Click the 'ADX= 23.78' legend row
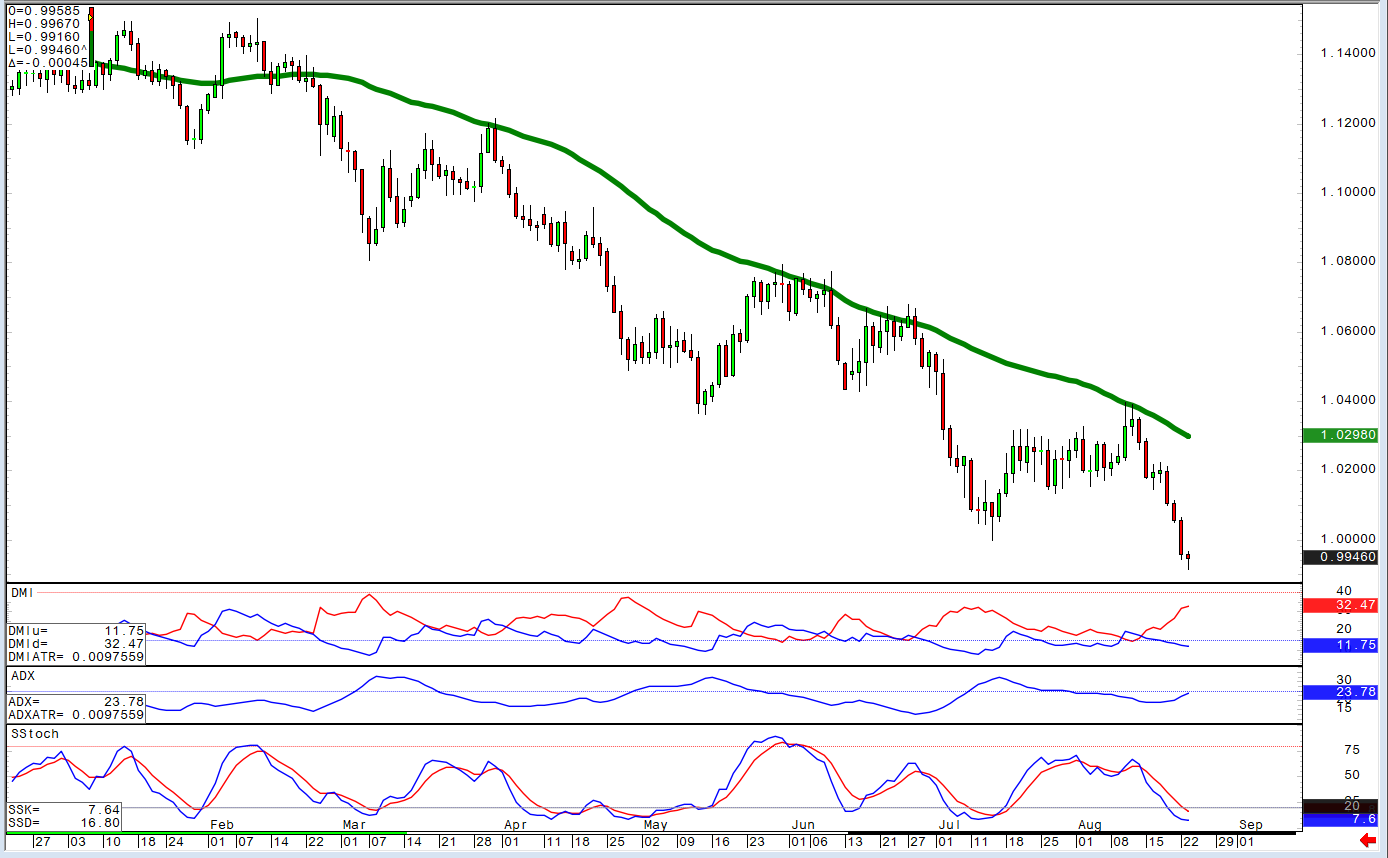Viewport: 1388px width, 858px height. pos(76,702)
